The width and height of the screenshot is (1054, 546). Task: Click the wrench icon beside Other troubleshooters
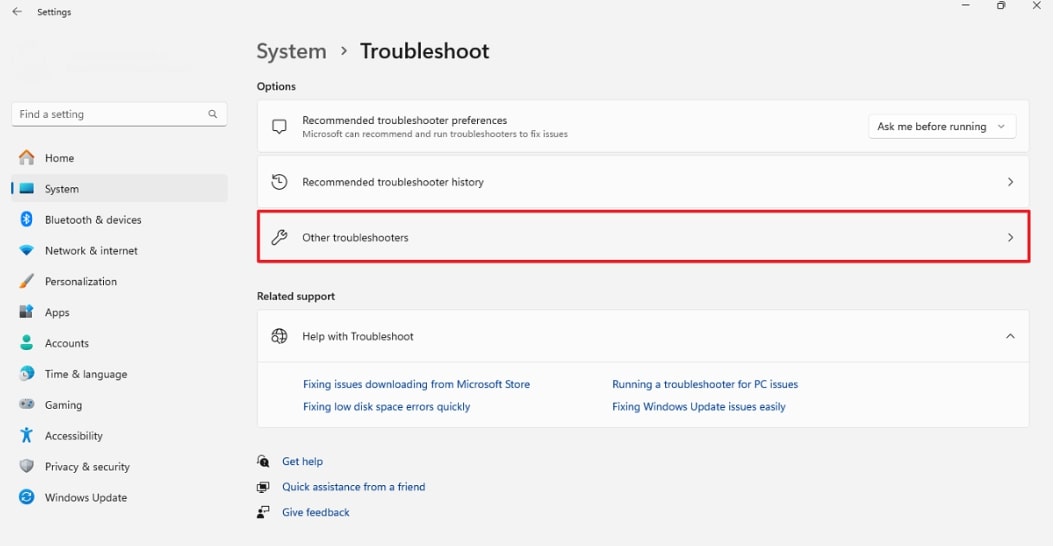coord(279,237)
